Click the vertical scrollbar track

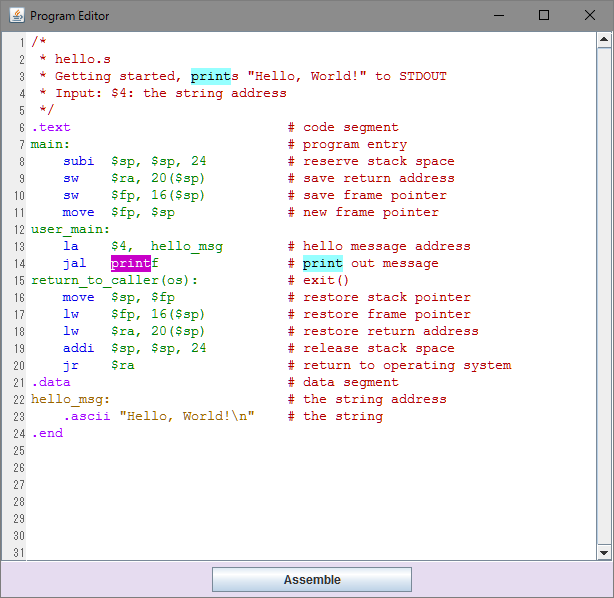[604, 300]
